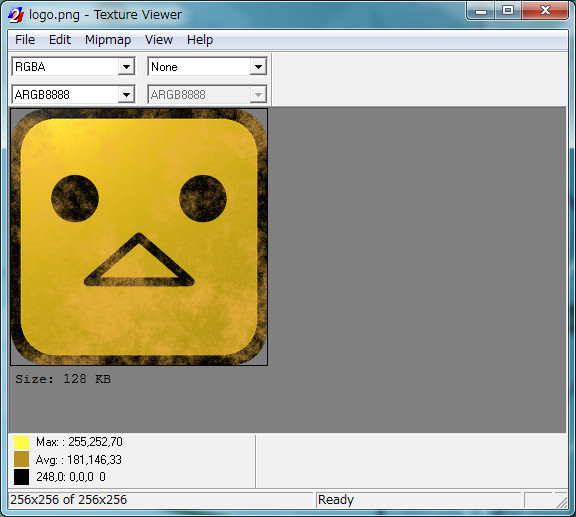This screenshot has width=576, height=517.
Task: Click the resize grip in status bar corner
Action: pos(561,501)
